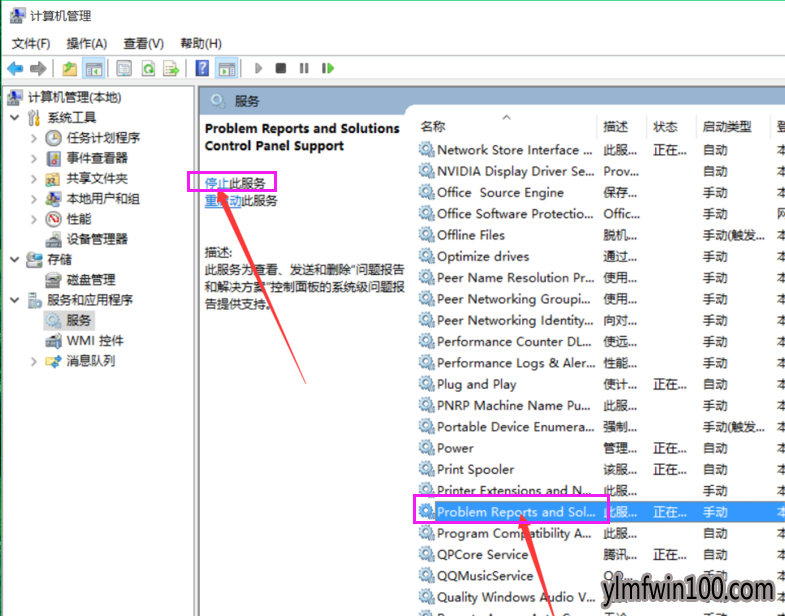Open Device Manager (设备管理器) tree item
Viewport: 785px width, 616px height.
tap(97, 239)
